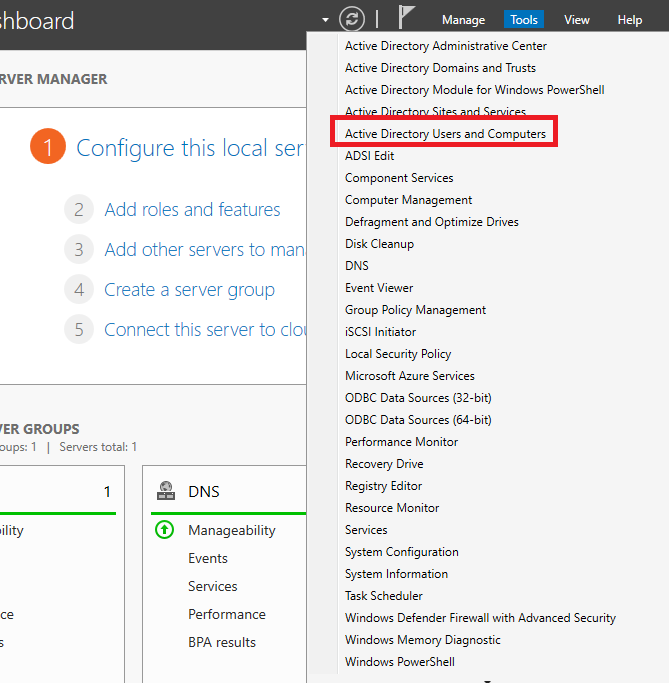Click the step 4 number circle
The width and height of the screenshot is (669, 683).
pos(78,290)
